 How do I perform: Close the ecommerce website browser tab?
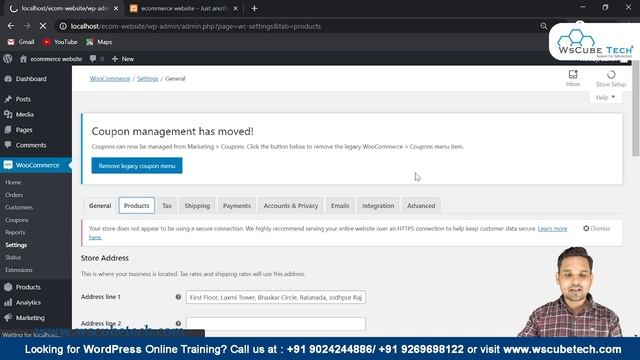coord(236,8)
